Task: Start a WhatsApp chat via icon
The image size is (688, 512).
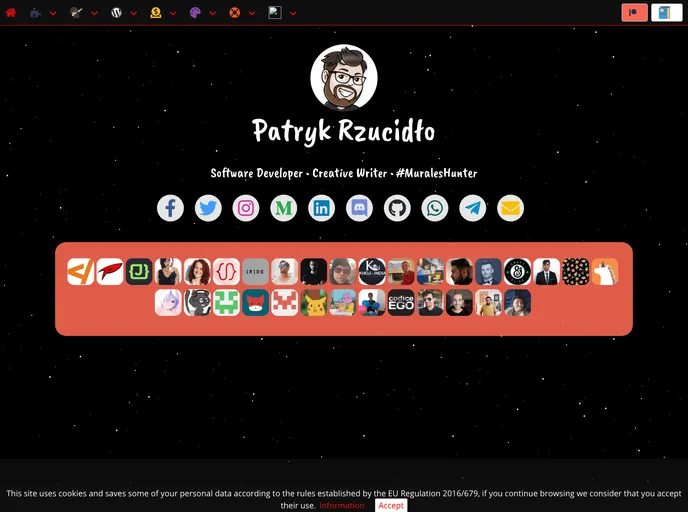Action: click(435, 208)
